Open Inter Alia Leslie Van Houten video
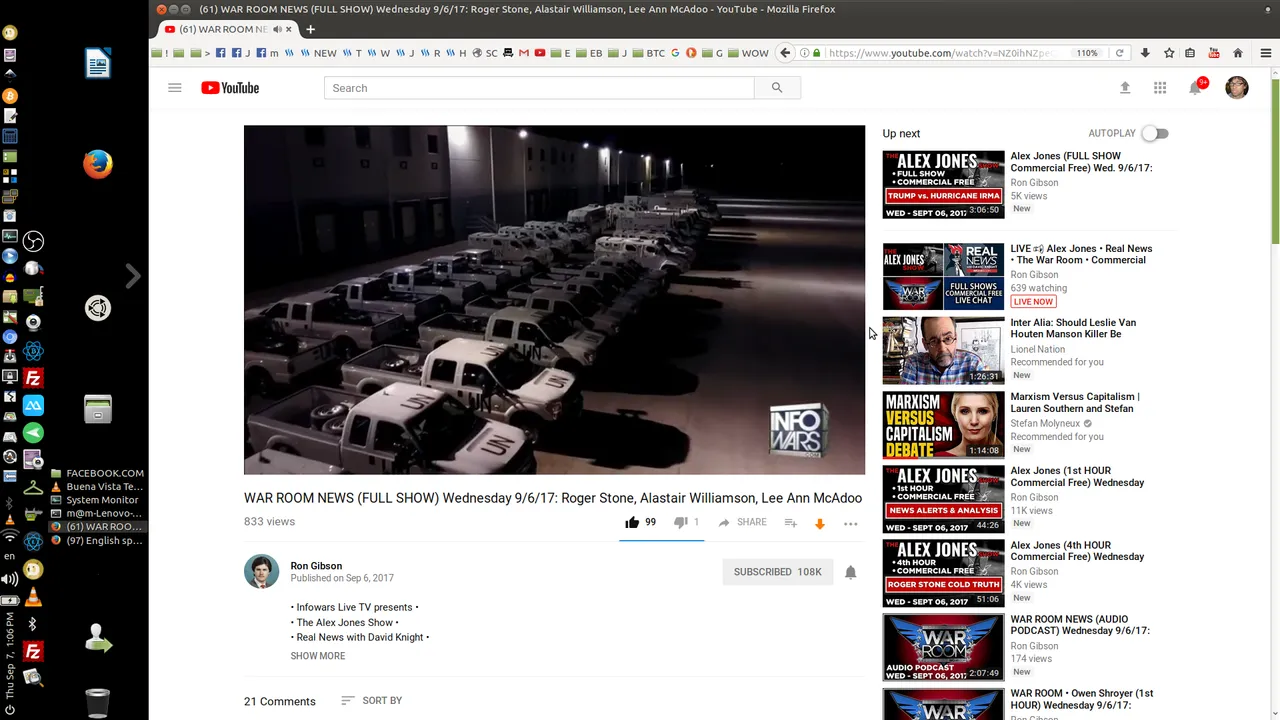The width and height of the screenshot is (1280, 720). coord(1073,328)
